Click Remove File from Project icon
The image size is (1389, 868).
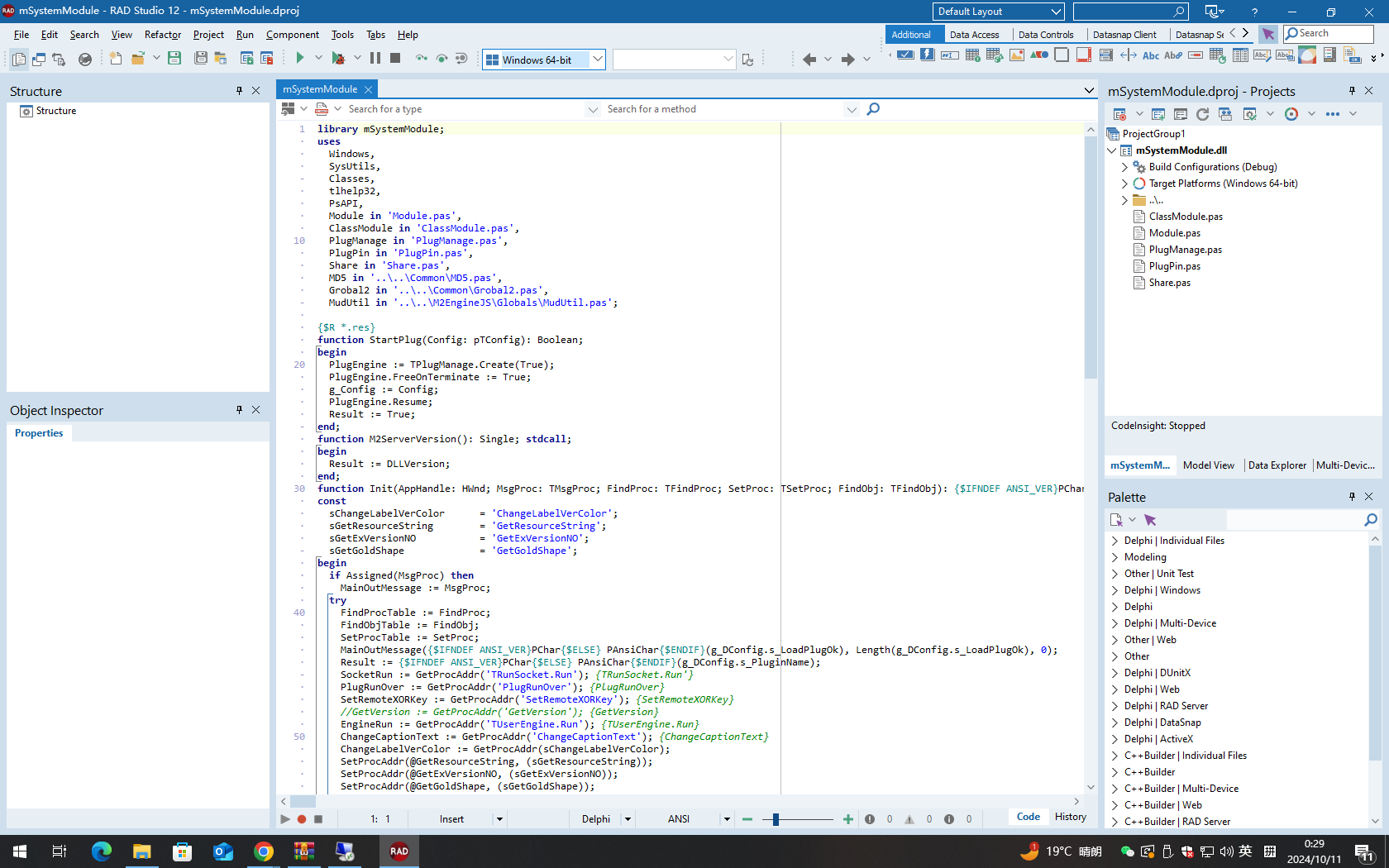pos(266,58)
